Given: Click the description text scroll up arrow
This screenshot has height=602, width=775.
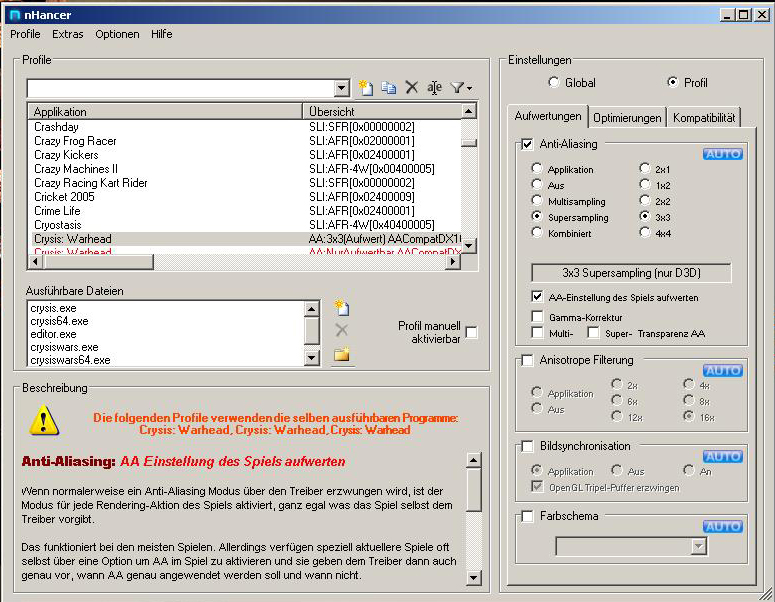Looking at the screenshot, I should (x=474, y=460).
